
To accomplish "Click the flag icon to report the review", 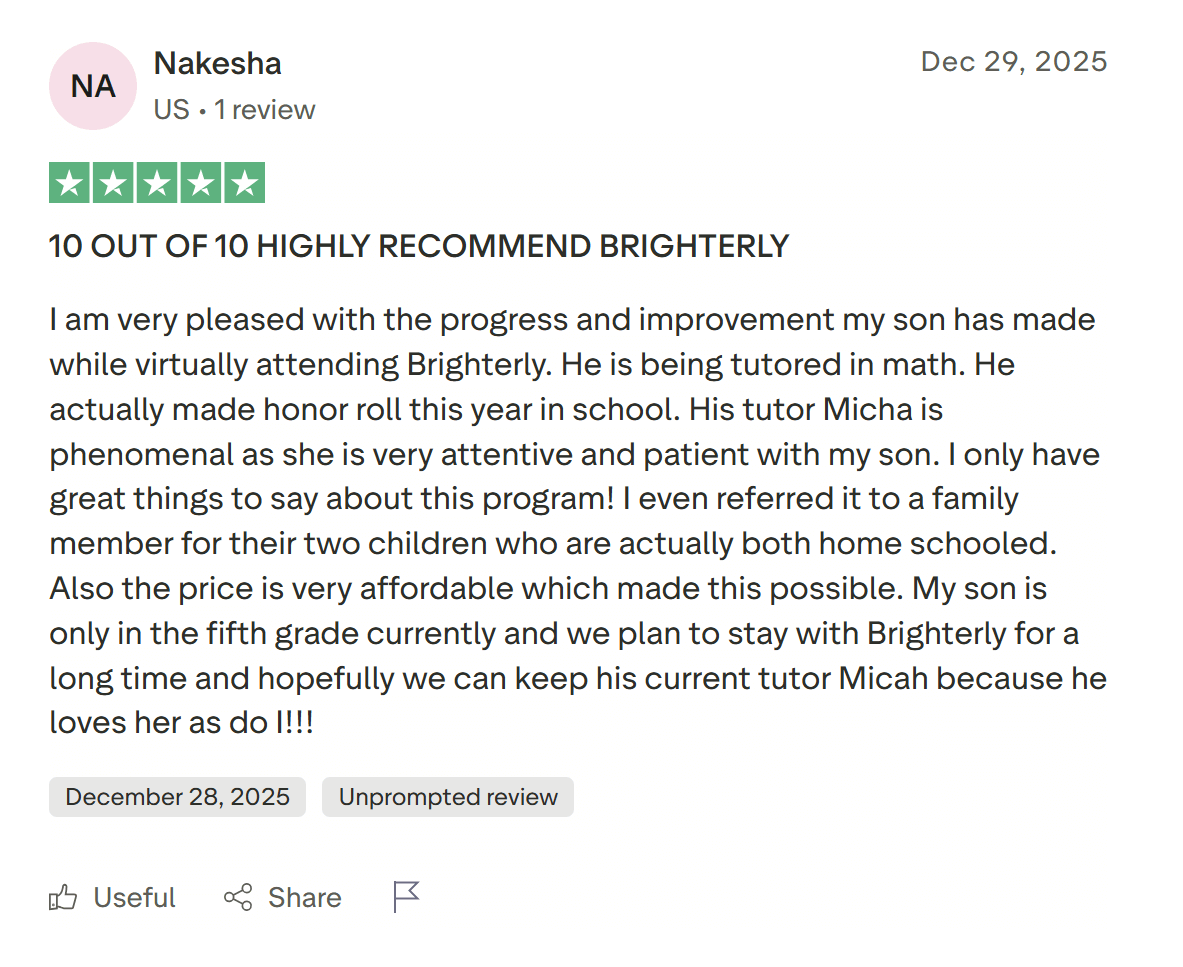I will pyautogui.click(x=405, y=897).
